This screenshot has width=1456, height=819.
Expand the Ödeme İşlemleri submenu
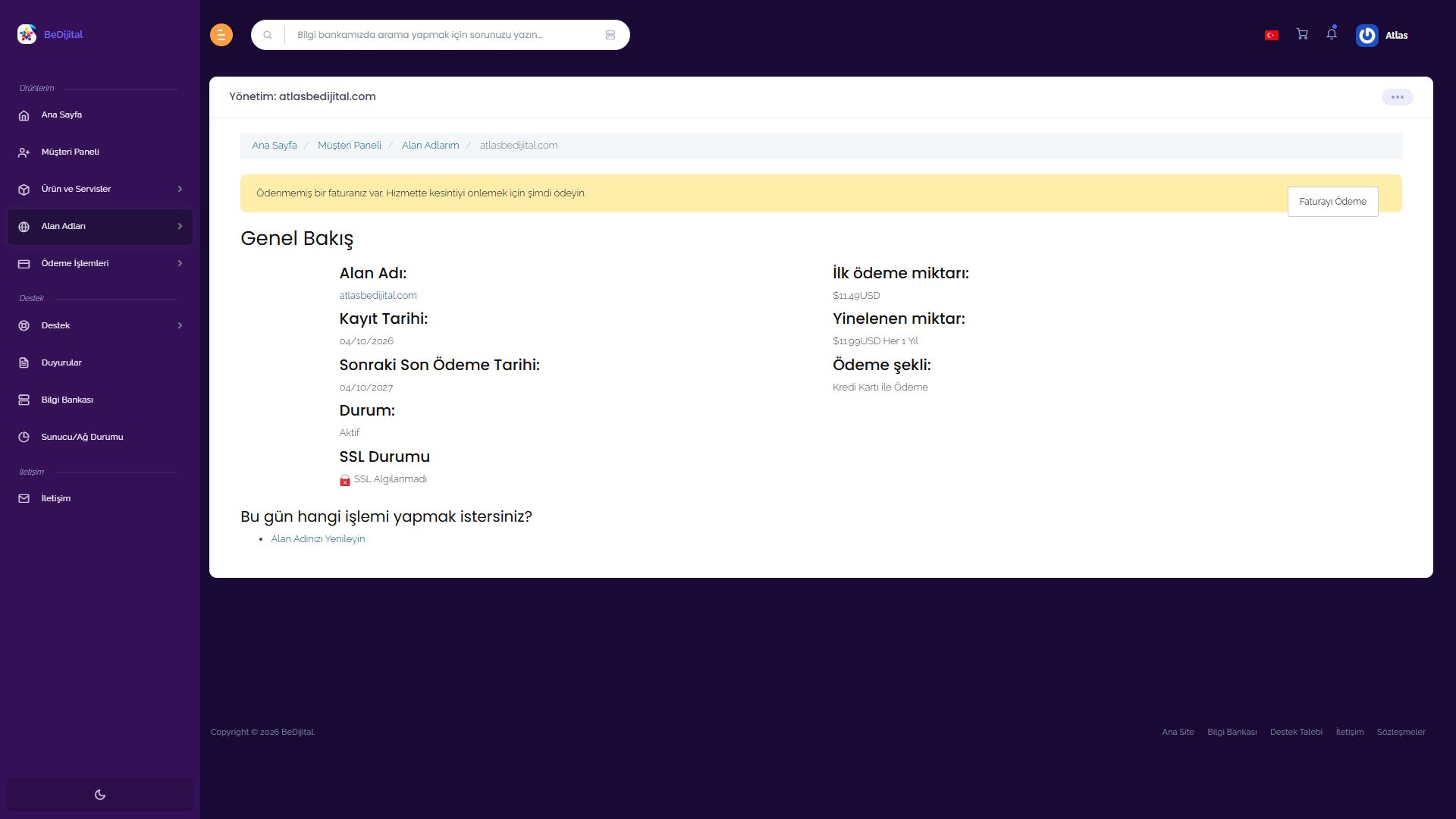click(100, 263)
